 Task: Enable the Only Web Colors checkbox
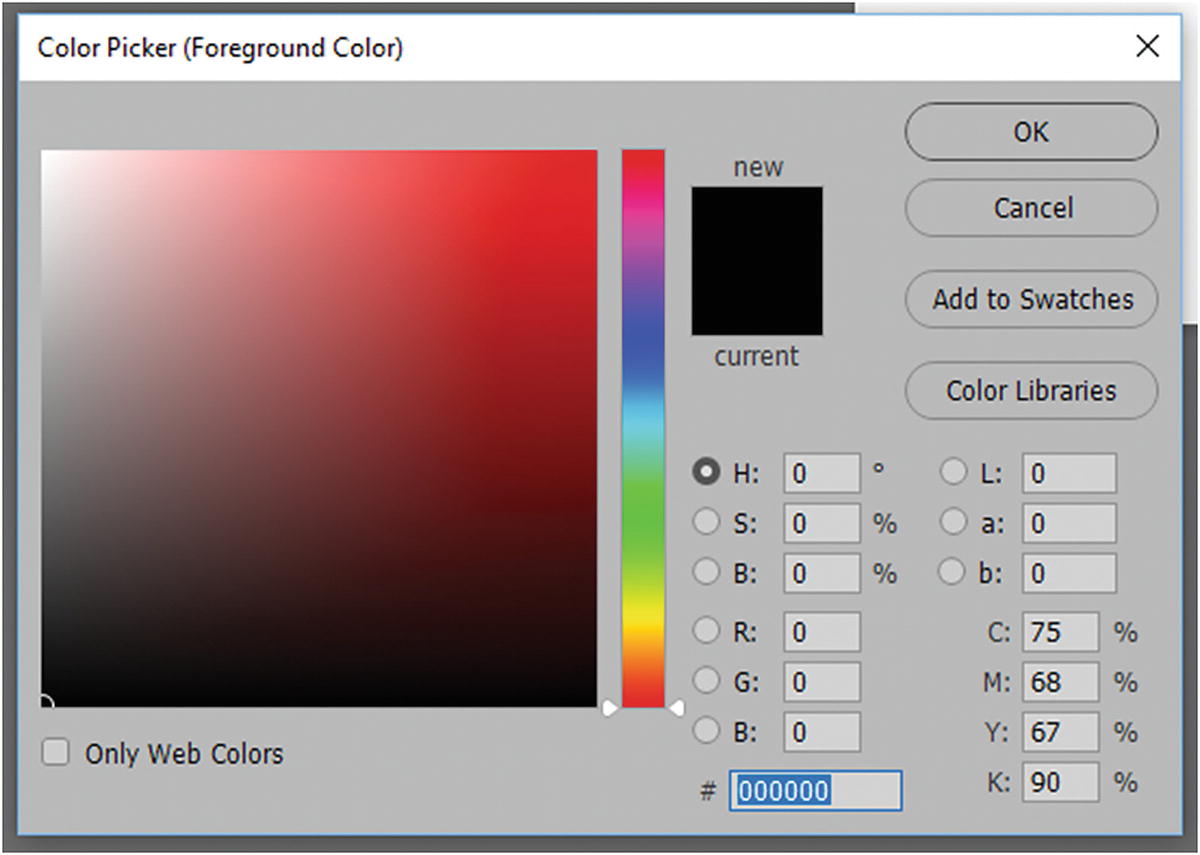tap(55, 753)
